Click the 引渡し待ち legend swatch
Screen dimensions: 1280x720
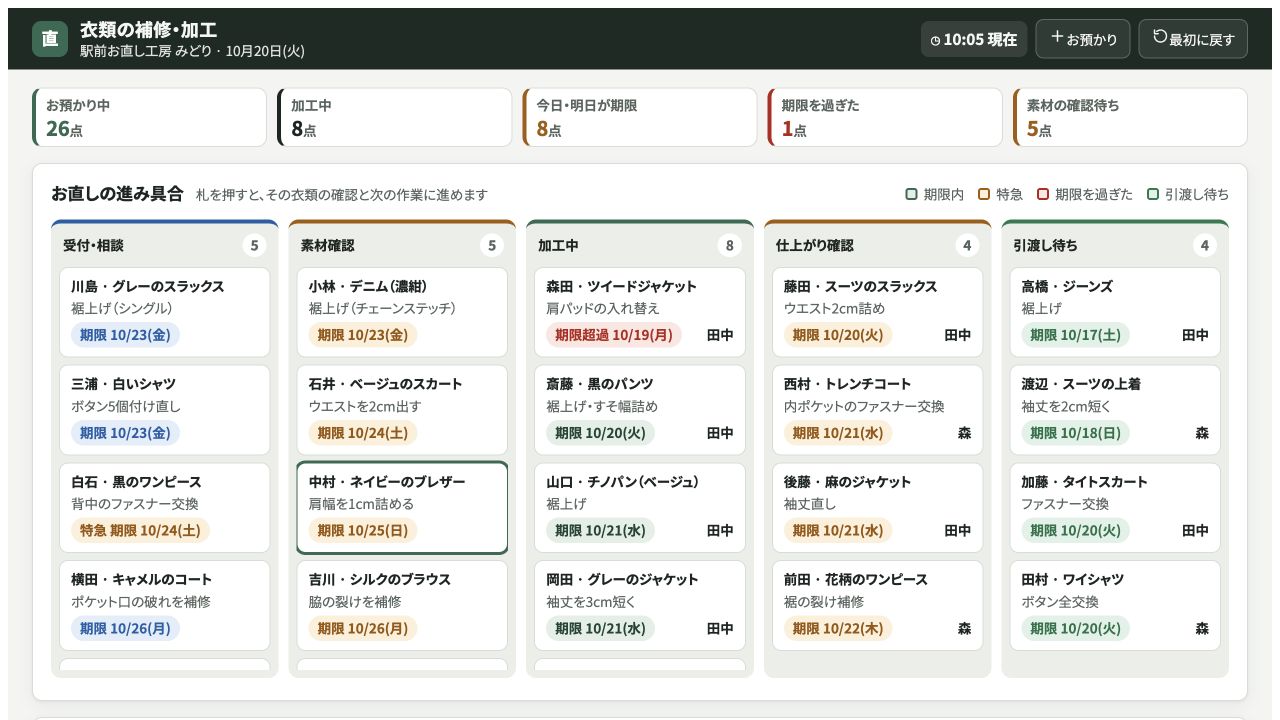point(1153,194)
